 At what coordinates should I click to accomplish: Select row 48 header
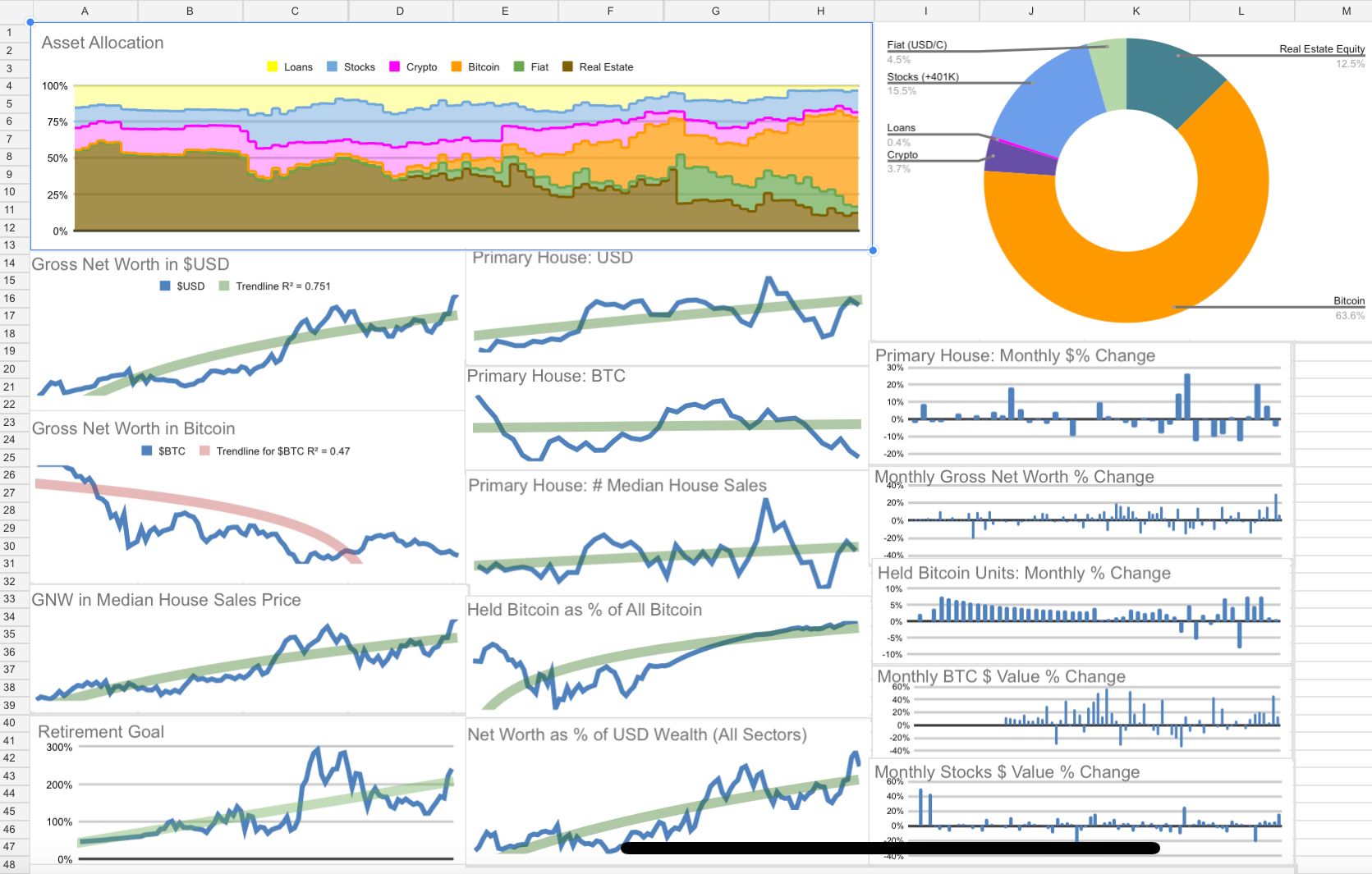click(10, 864)
